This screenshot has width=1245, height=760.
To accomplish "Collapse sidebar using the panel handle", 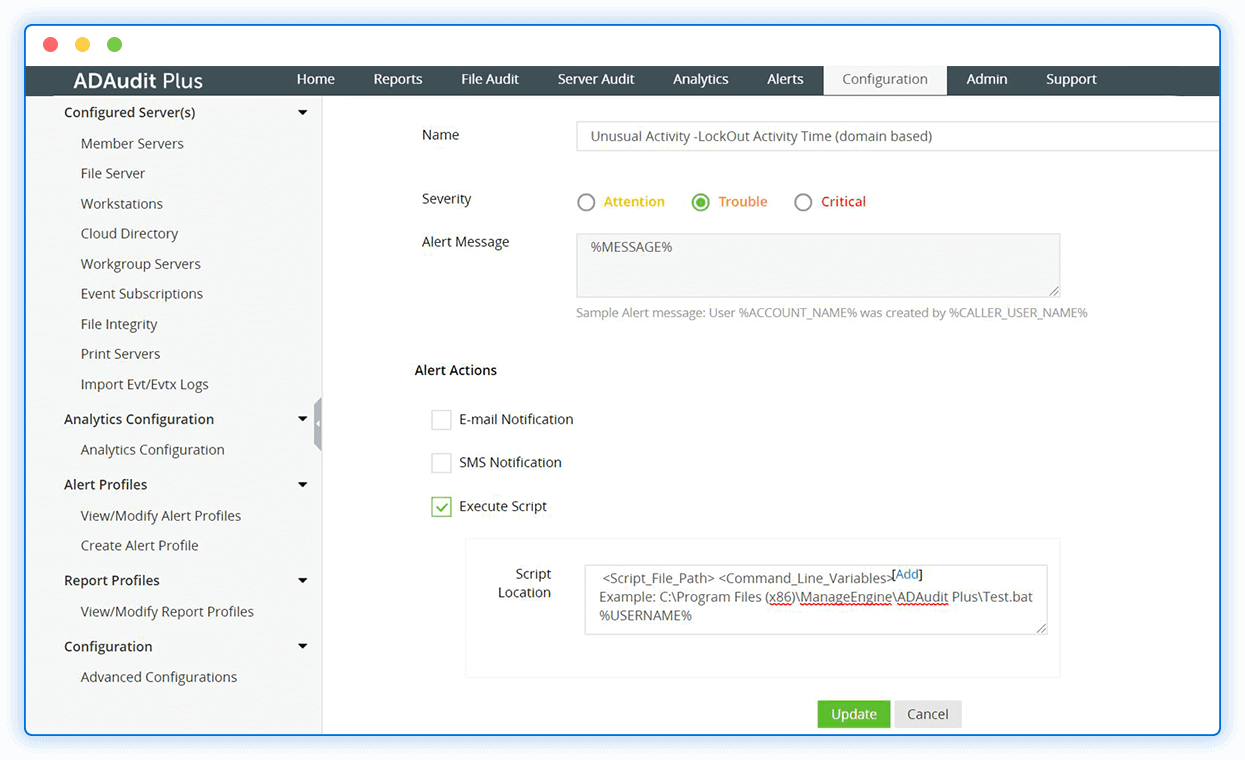I will (318, 424).
